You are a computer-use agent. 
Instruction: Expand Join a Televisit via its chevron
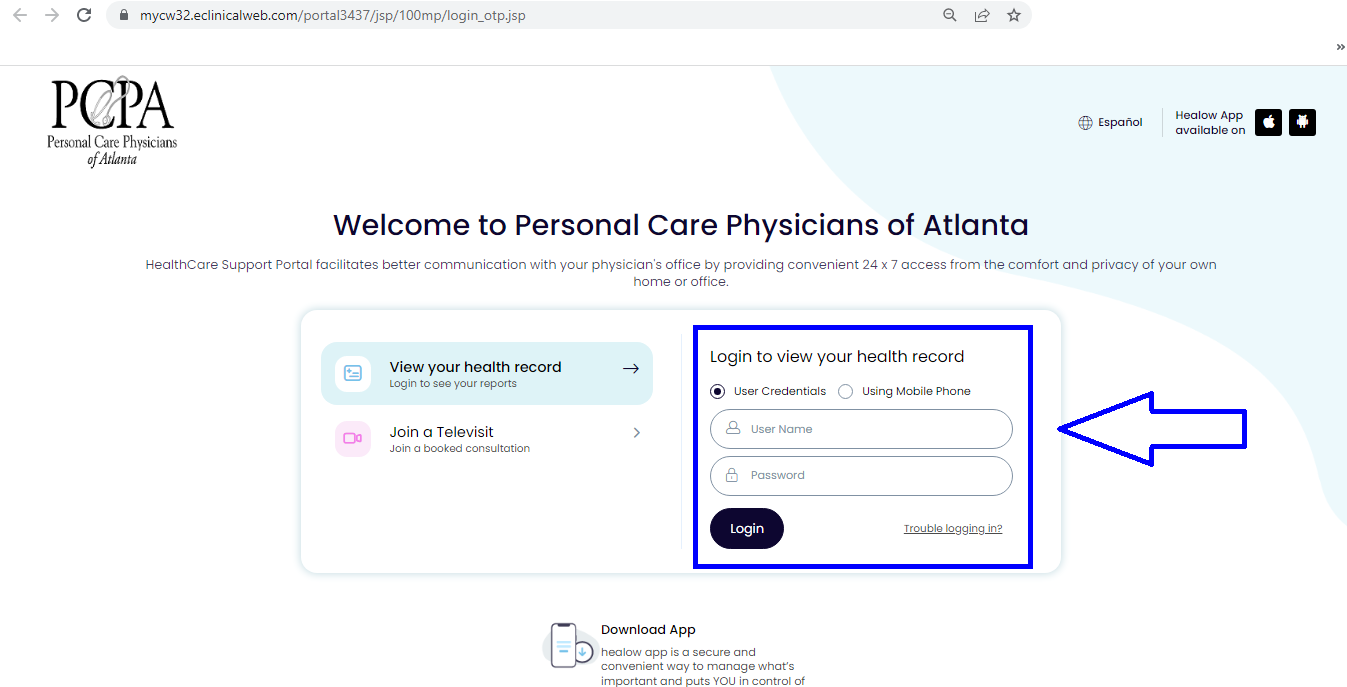tap(636, 432)
